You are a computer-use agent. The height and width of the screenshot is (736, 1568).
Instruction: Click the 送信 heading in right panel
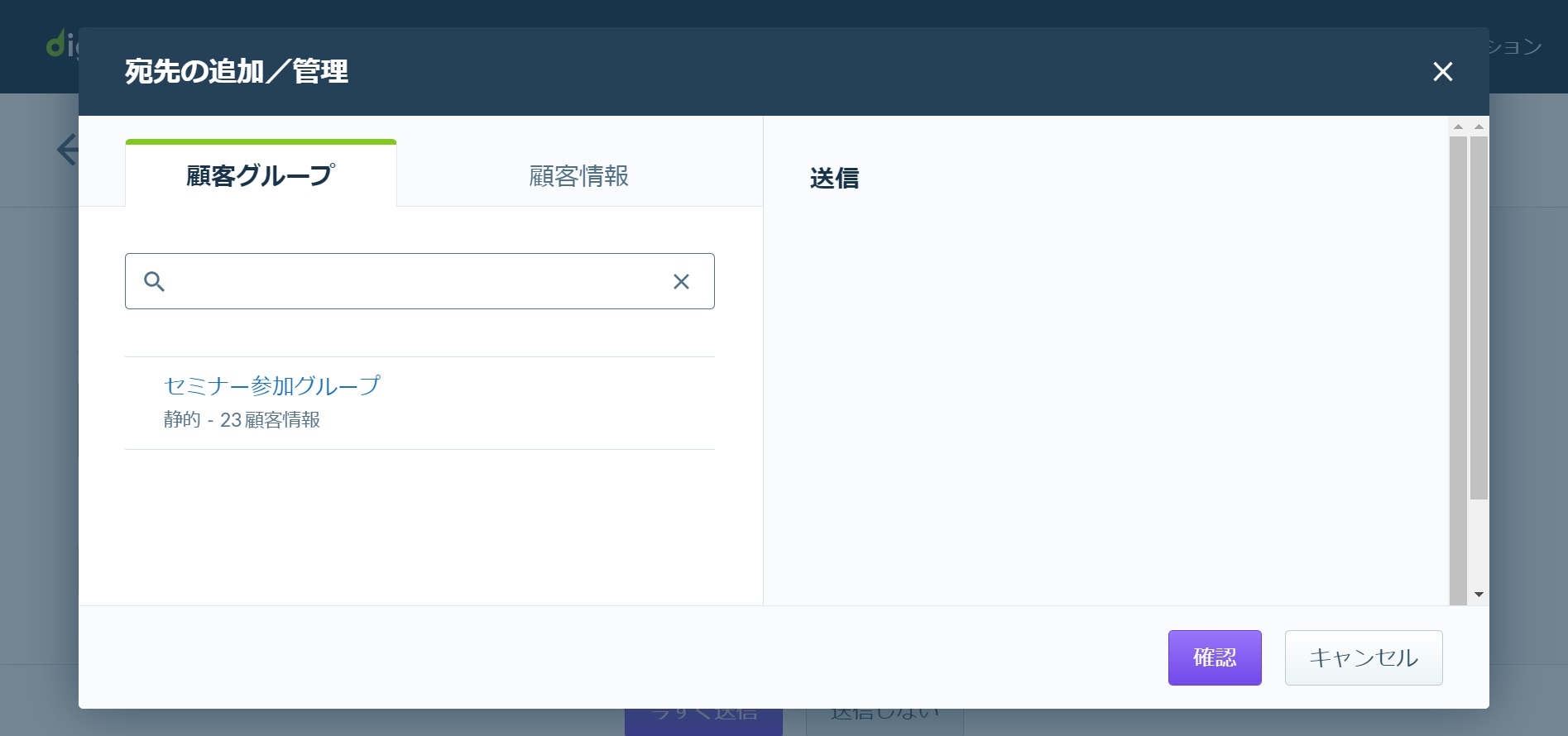[x=834, y=178]
